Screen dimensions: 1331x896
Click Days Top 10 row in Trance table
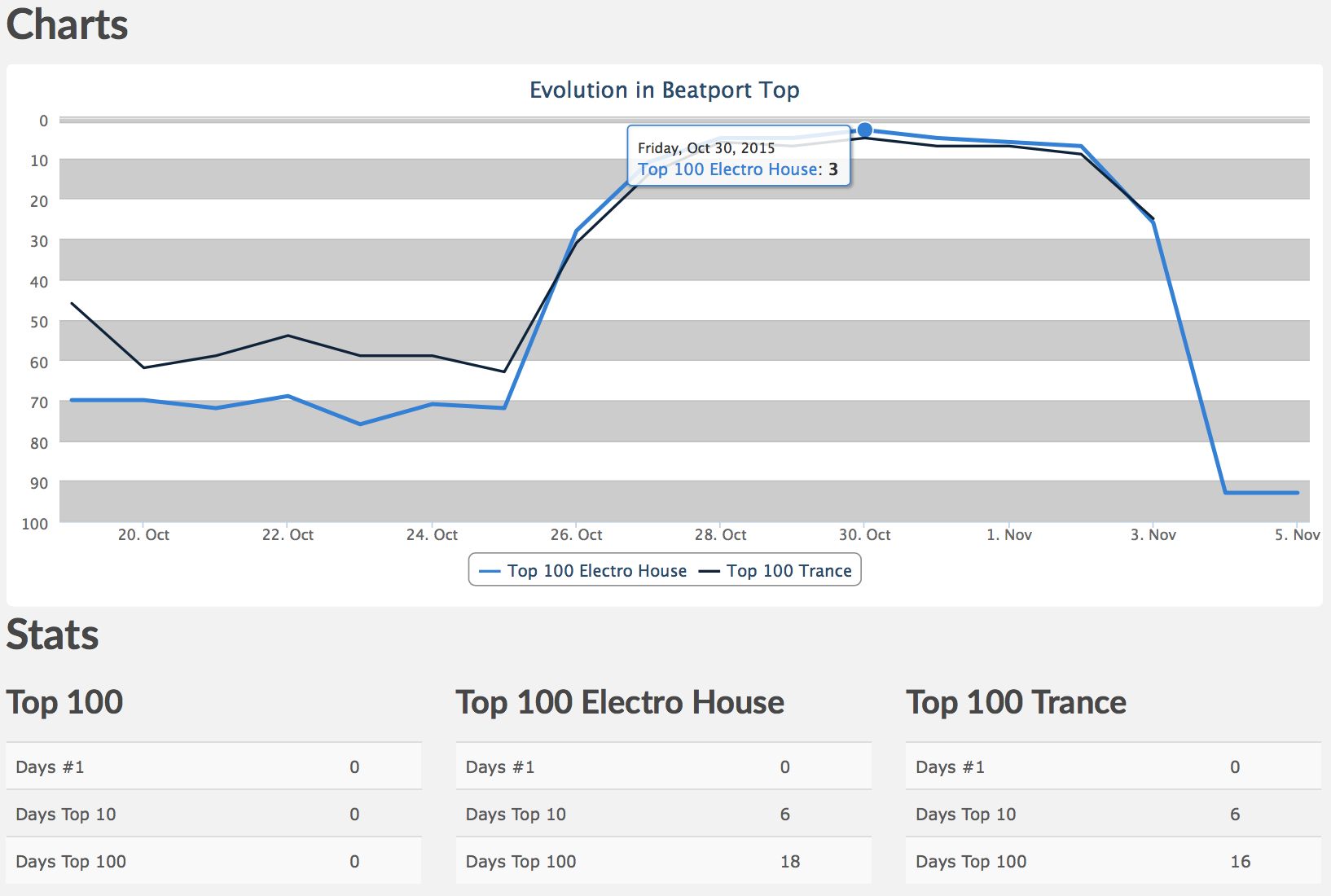tap(1113, 814)
